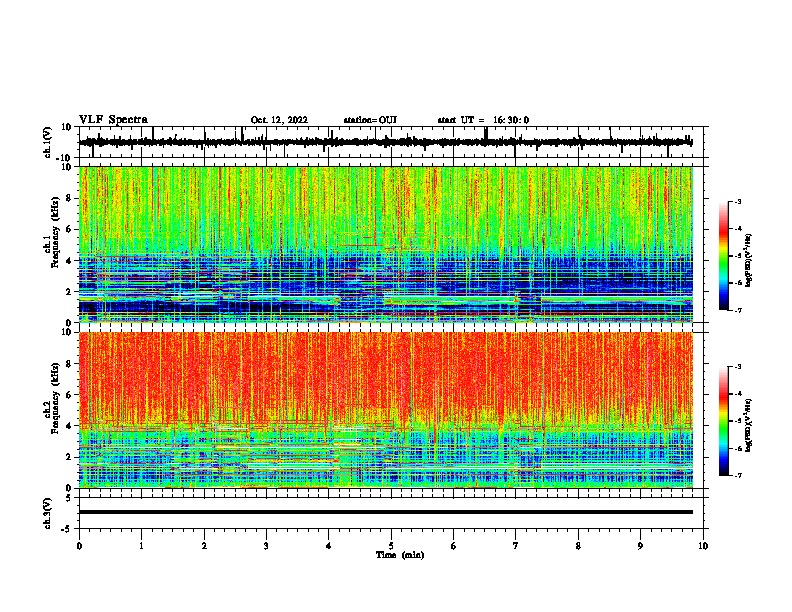Click the ch.1(V) waveform axis label
The image size is (792, 612).
(x=48, y=142)
